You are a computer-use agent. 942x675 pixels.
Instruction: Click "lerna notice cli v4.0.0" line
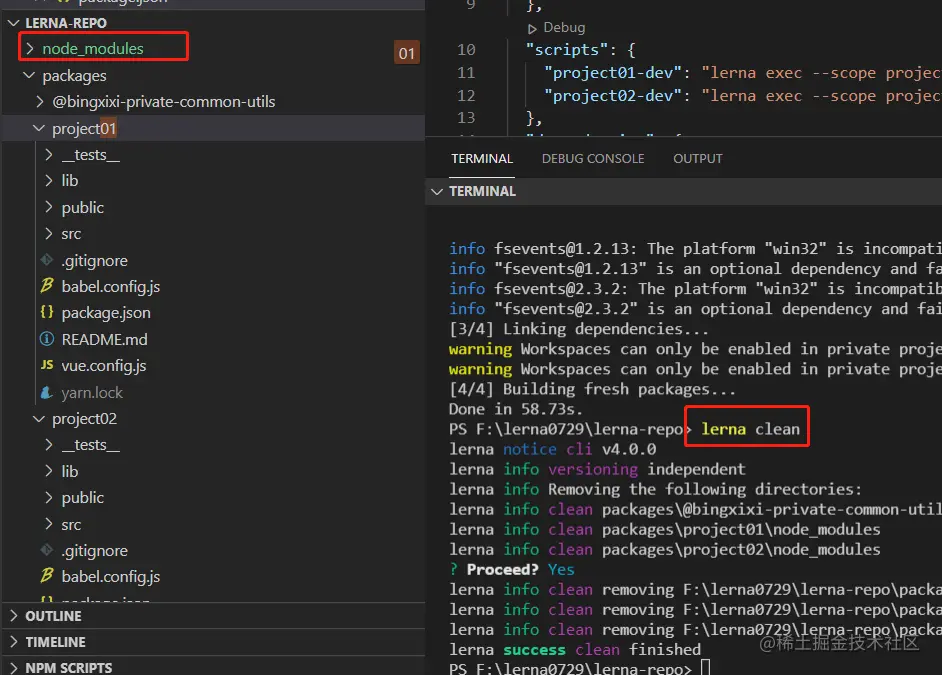[552, 449]
